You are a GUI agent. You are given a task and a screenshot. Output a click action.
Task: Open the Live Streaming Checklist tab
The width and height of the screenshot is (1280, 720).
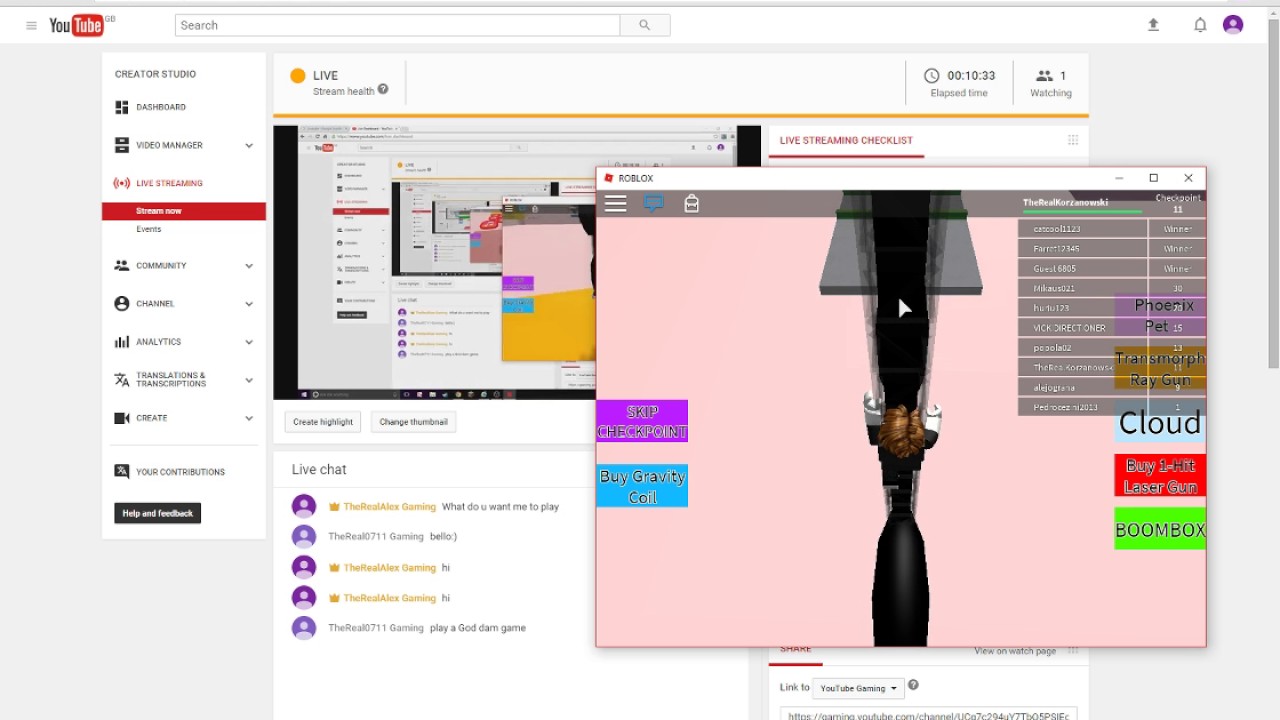click(x=846, y=141)
